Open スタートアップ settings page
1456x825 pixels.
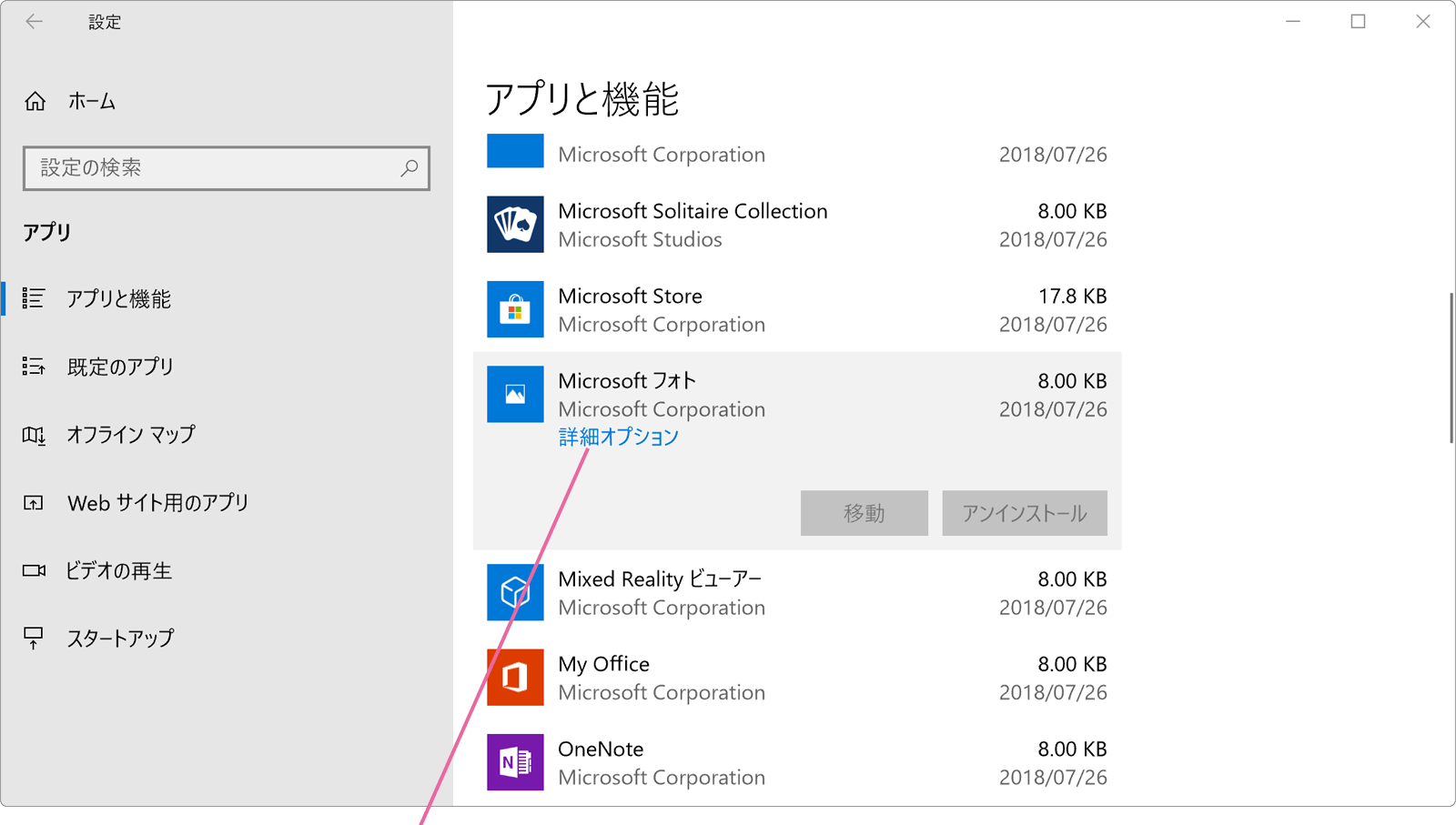pyautogui.click(x=120, y=639)
